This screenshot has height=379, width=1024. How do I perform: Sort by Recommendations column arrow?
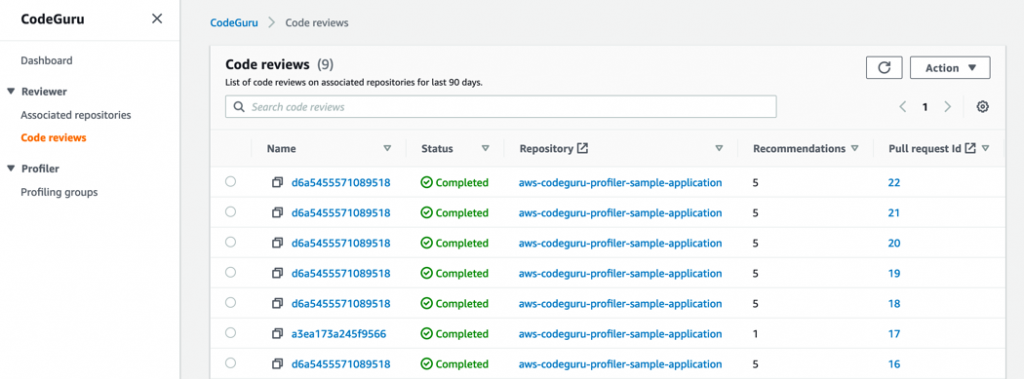coord(855,148)
